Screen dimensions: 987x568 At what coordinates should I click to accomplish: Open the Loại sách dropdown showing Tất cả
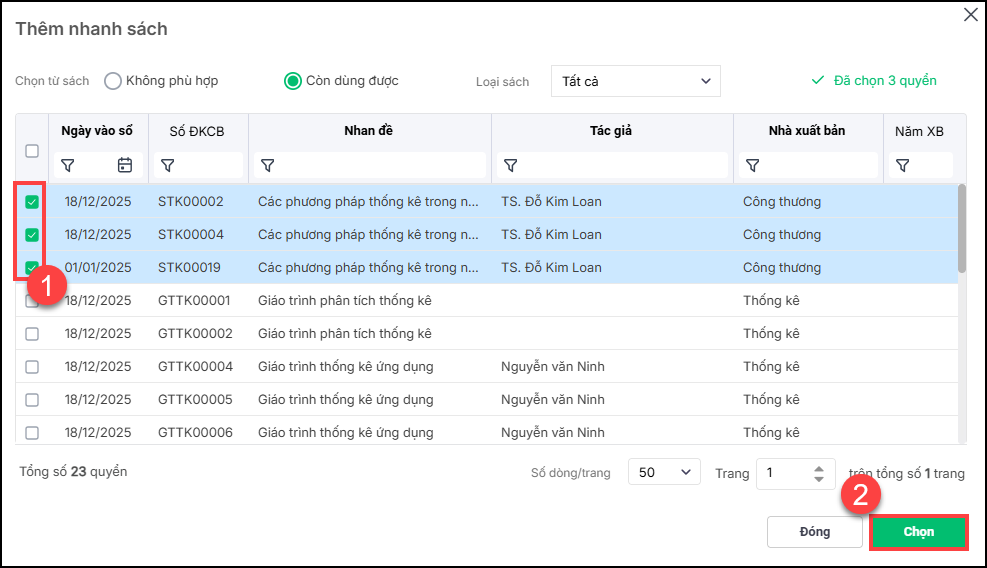point(635,81)
